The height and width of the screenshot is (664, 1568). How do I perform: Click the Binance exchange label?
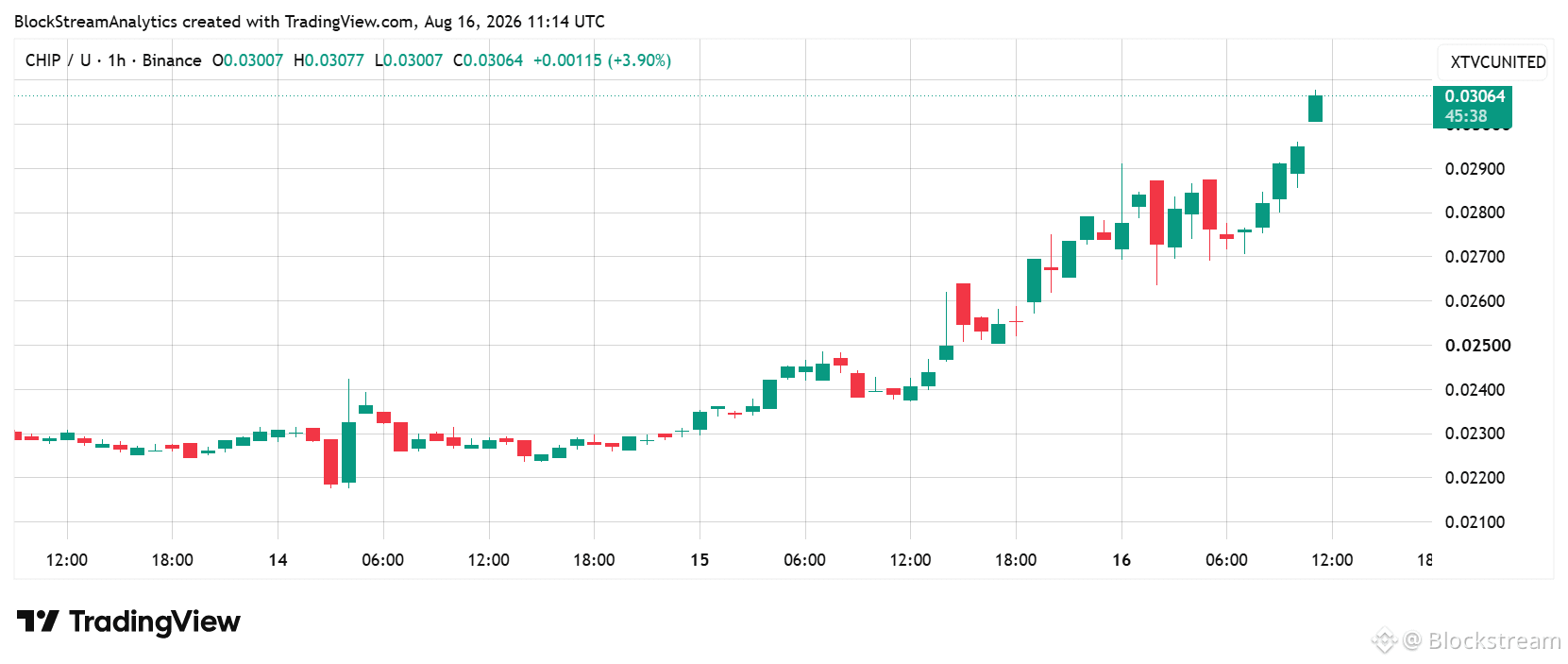(172, 60)
